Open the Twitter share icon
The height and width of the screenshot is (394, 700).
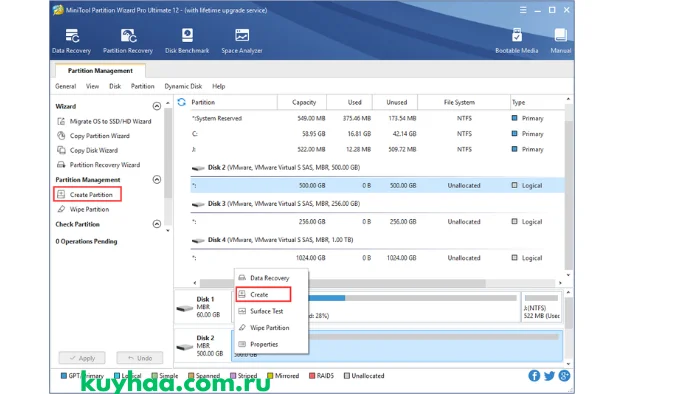[x=549, y=376]
